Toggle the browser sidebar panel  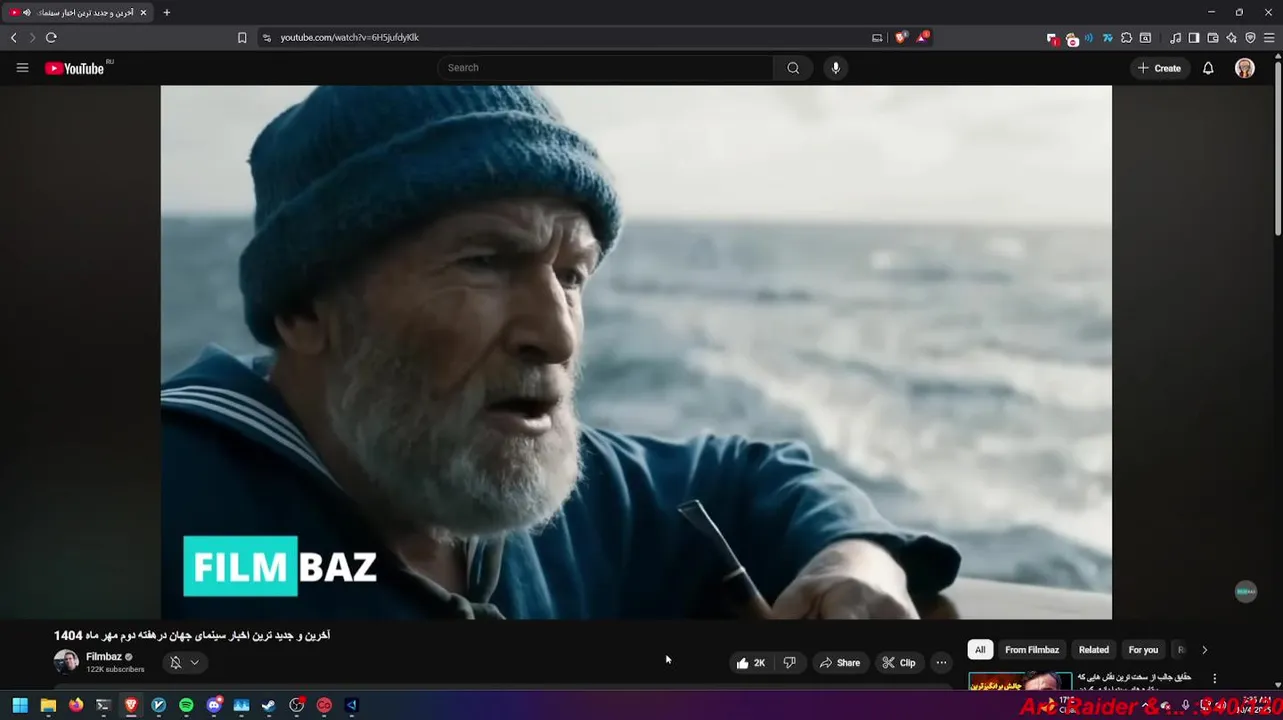pyautogui.click(x=1194, y=38)
